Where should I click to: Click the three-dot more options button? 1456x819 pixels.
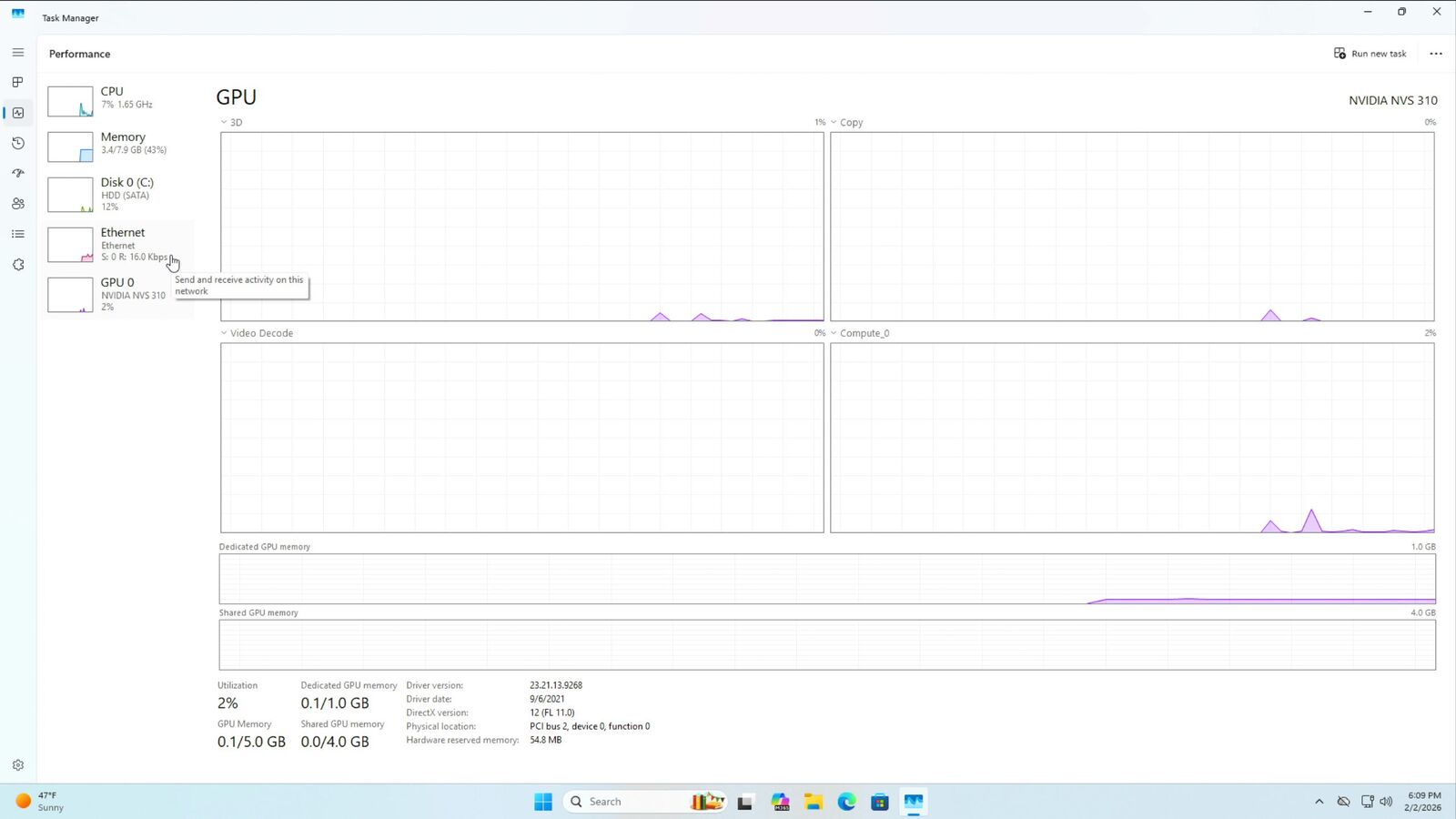1435,54
